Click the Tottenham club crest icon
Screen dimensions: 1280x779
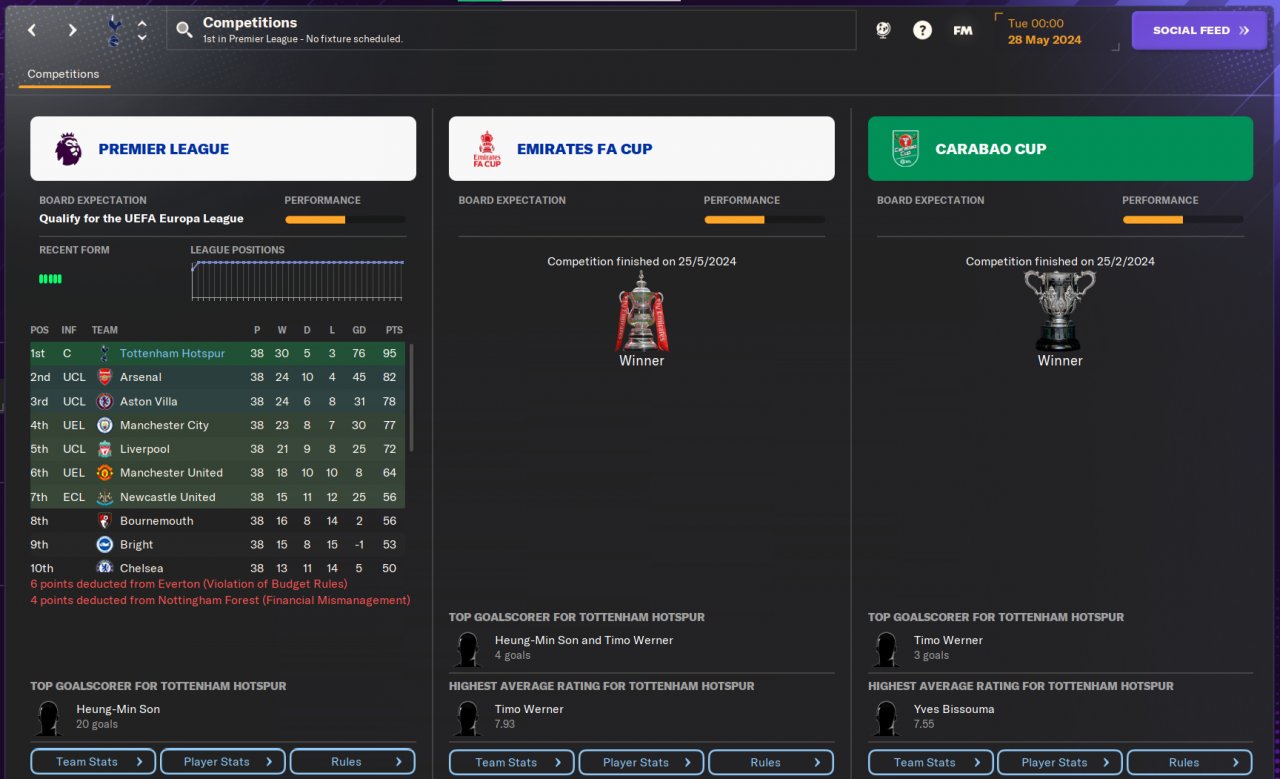pos(114,30)
